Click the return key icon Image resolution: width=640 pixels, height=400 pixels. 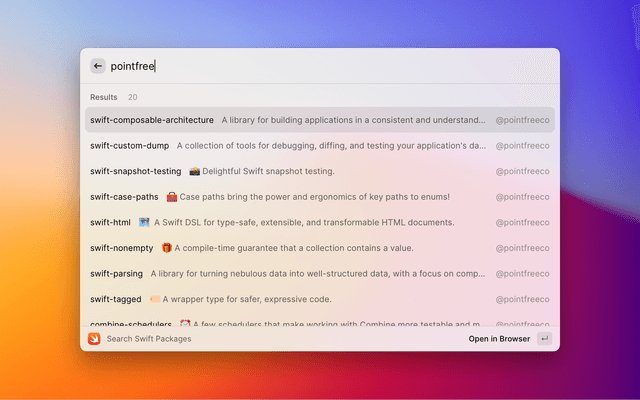pyautogui.click(x=544, y=339)
